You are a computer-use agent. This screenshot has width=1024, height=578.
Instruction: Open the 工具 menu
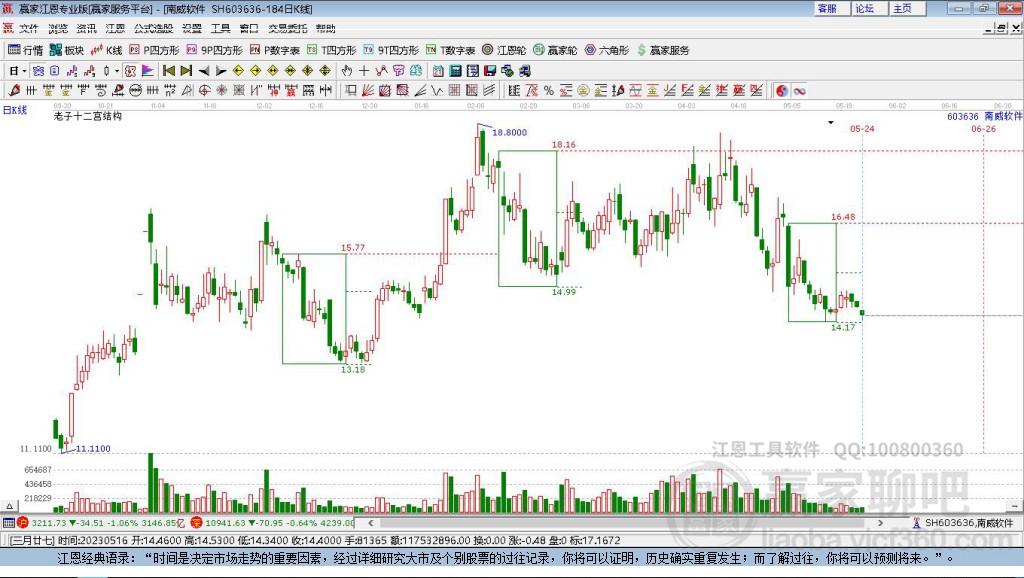[221, 28]
